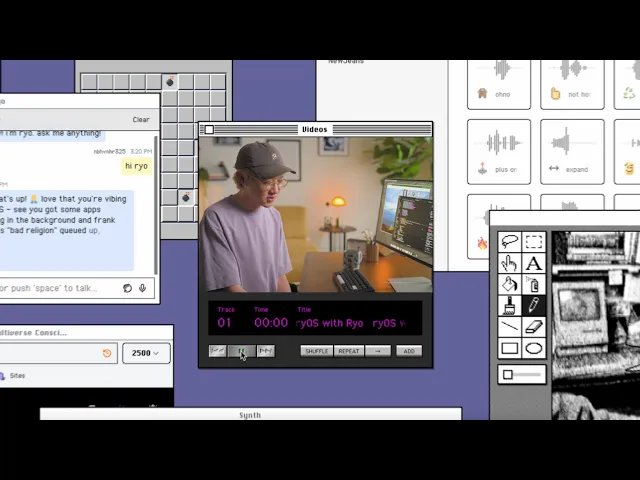Click the Paint canvas image
640x480 pixels.
pos(596,325)
